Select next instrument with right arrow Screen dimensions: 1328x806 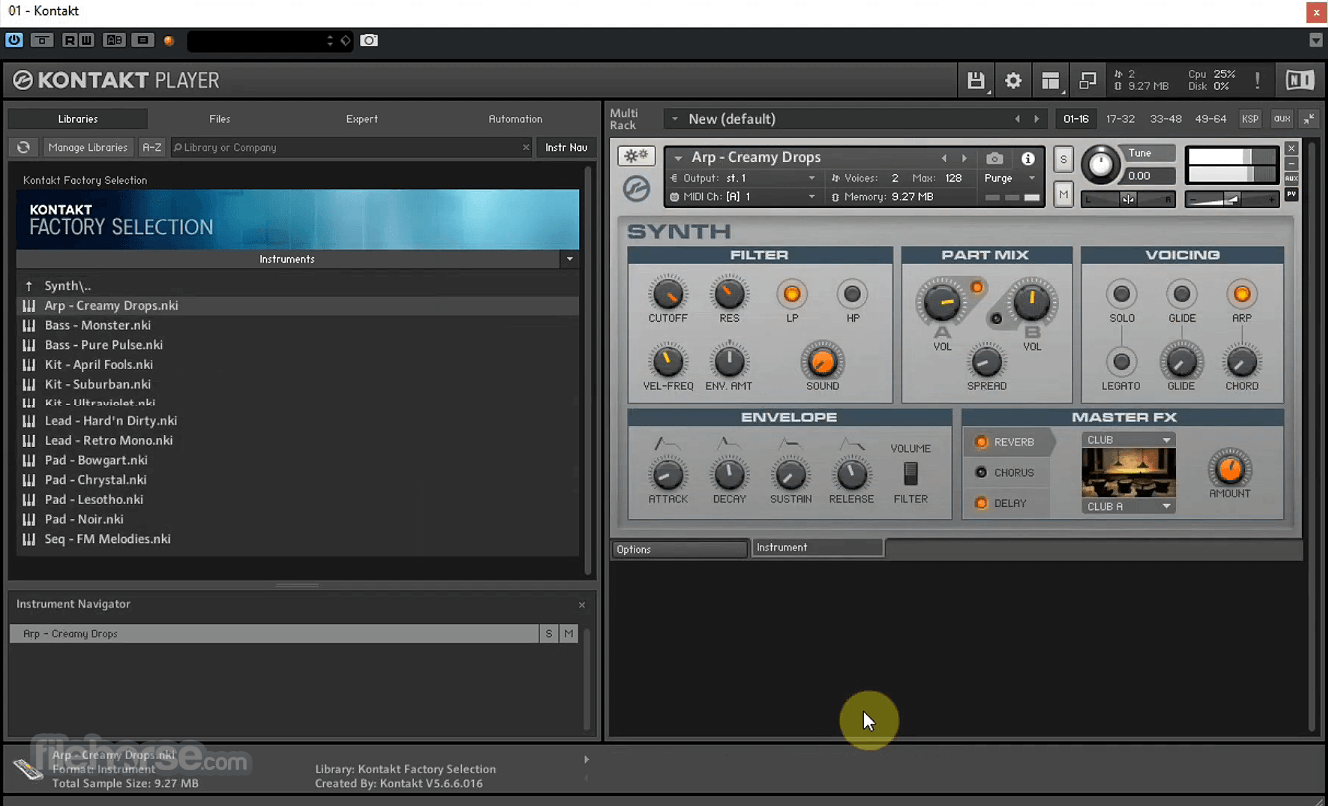(x=964, y=158)
